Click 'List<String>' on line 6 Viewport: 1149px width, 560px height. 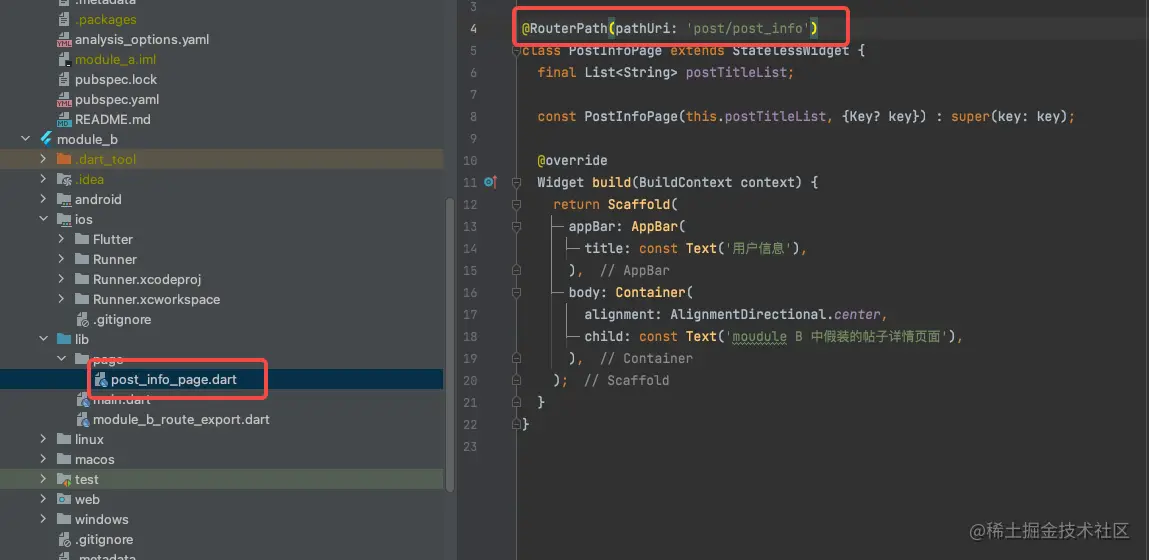pos(630,73)
